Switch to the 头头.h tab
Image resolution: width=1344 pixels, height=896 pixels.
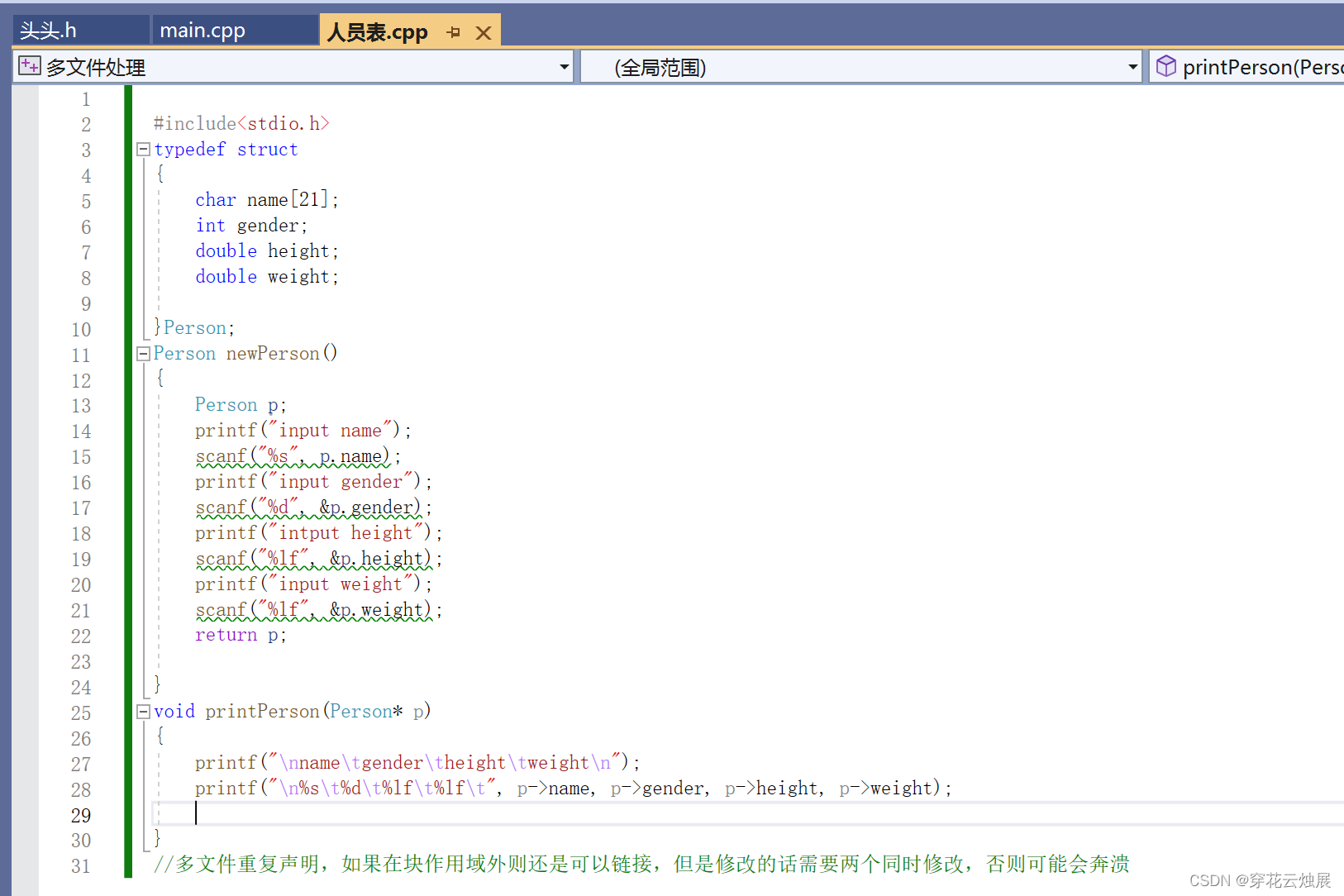tap(80, 31)
